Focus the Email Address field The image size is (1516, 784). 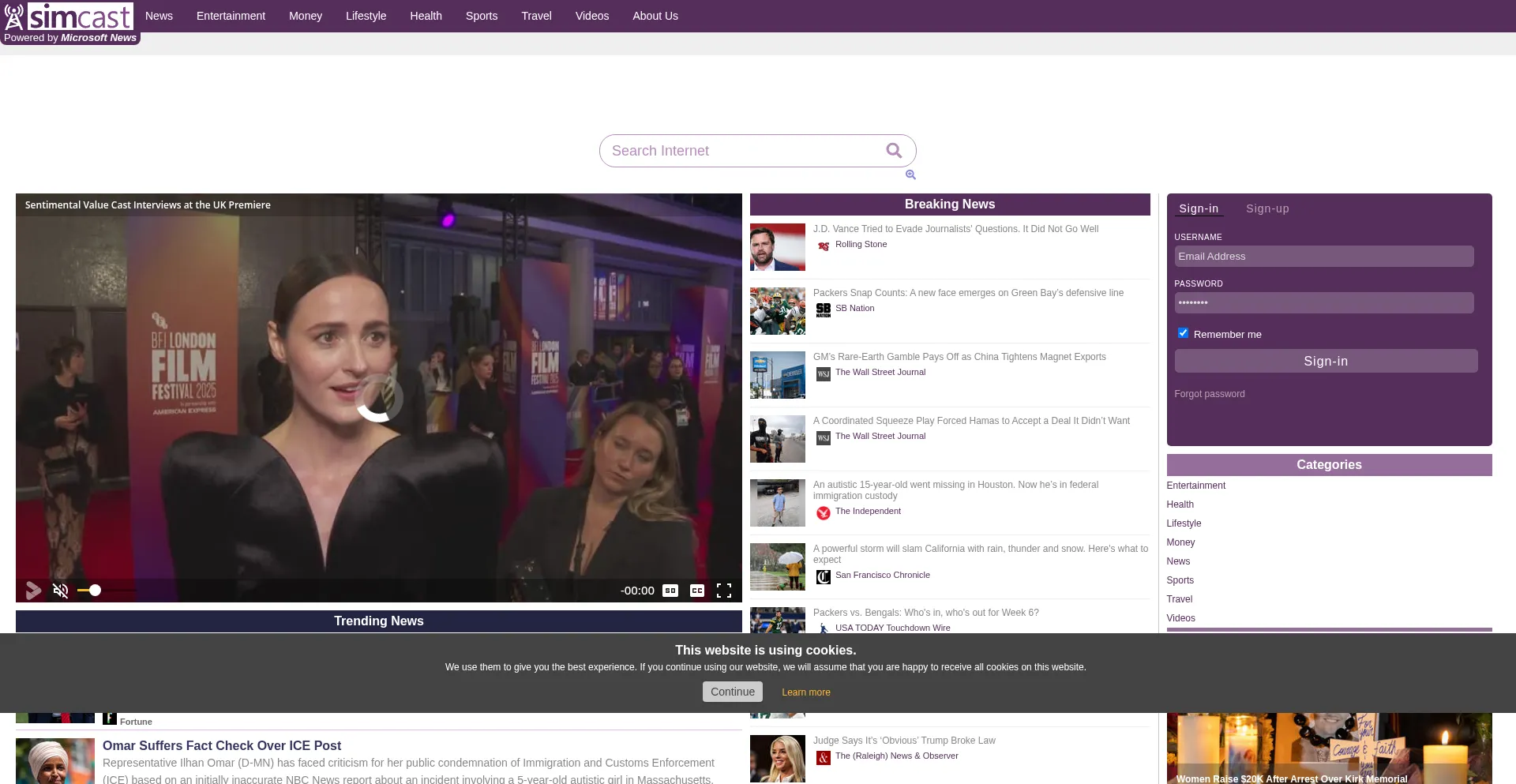tap(1323, 257)
